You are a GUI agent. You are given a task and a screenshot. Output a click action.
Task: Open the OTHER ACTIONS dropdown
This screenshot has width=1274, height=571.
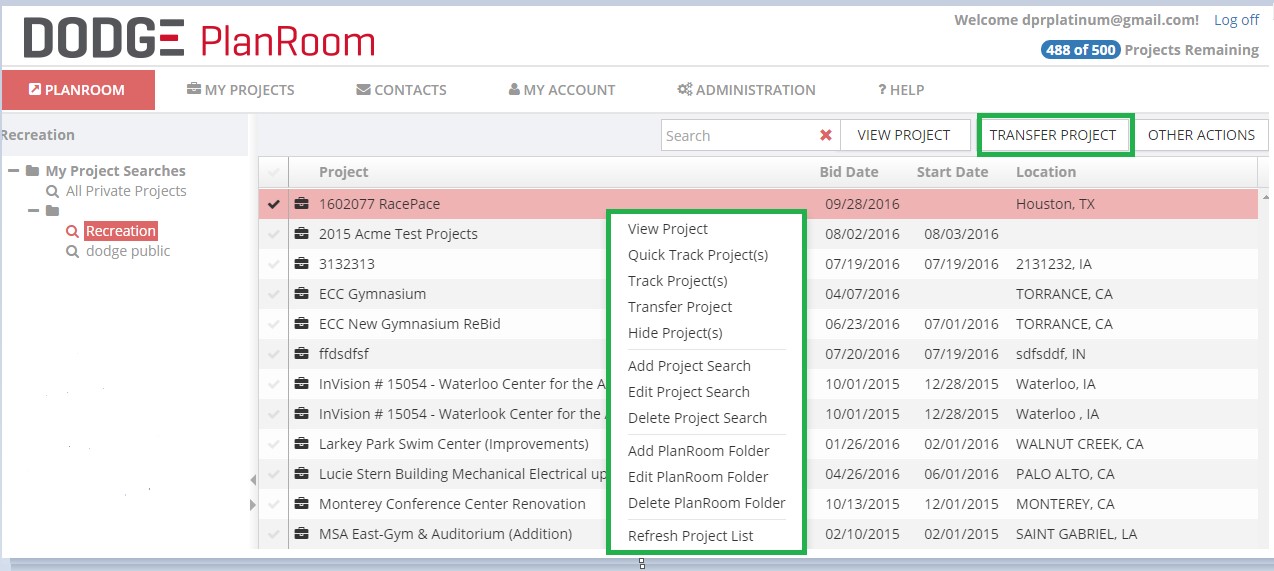(x=1201, y=135)
